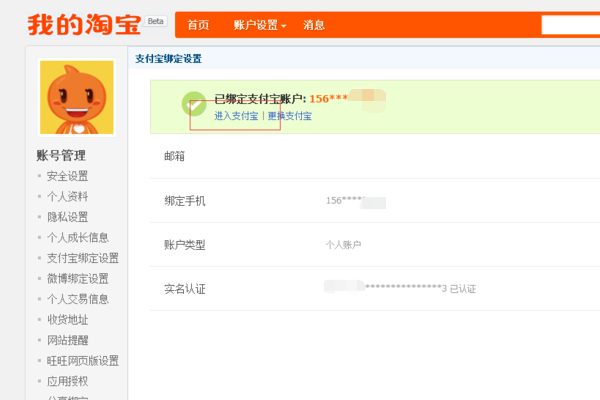Click the 绑定手机 row label

point(185,201)
